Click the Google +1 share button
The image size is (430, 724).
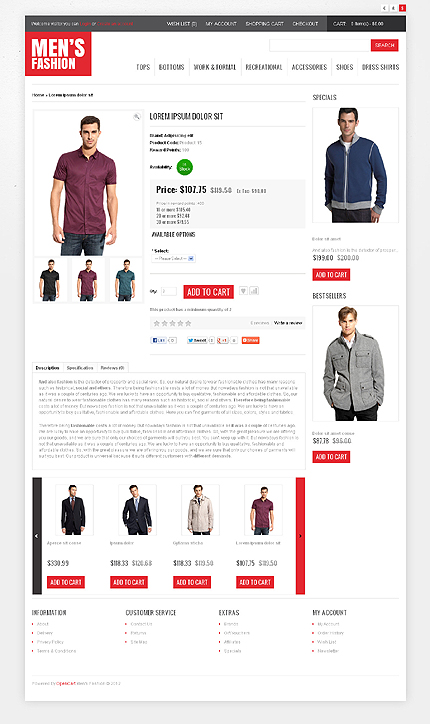point(223,340)
